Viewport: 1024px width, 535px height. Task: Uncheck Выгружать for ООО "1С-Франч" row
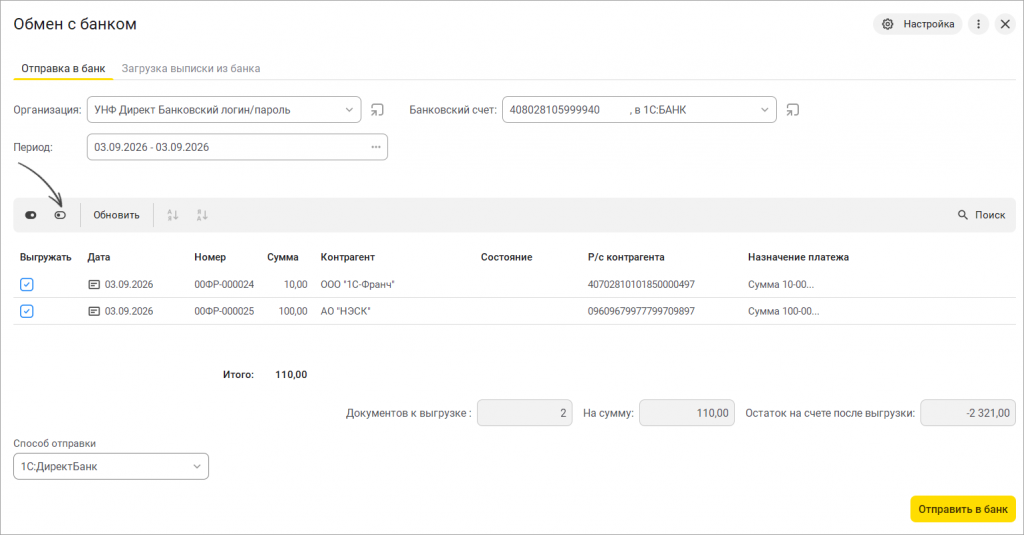click(x=27, y=285)
